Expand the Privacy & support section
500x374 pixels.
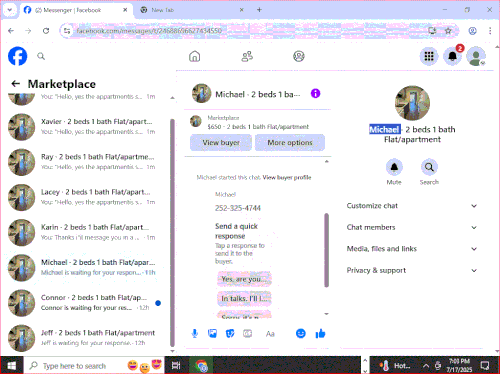point(412,270)
